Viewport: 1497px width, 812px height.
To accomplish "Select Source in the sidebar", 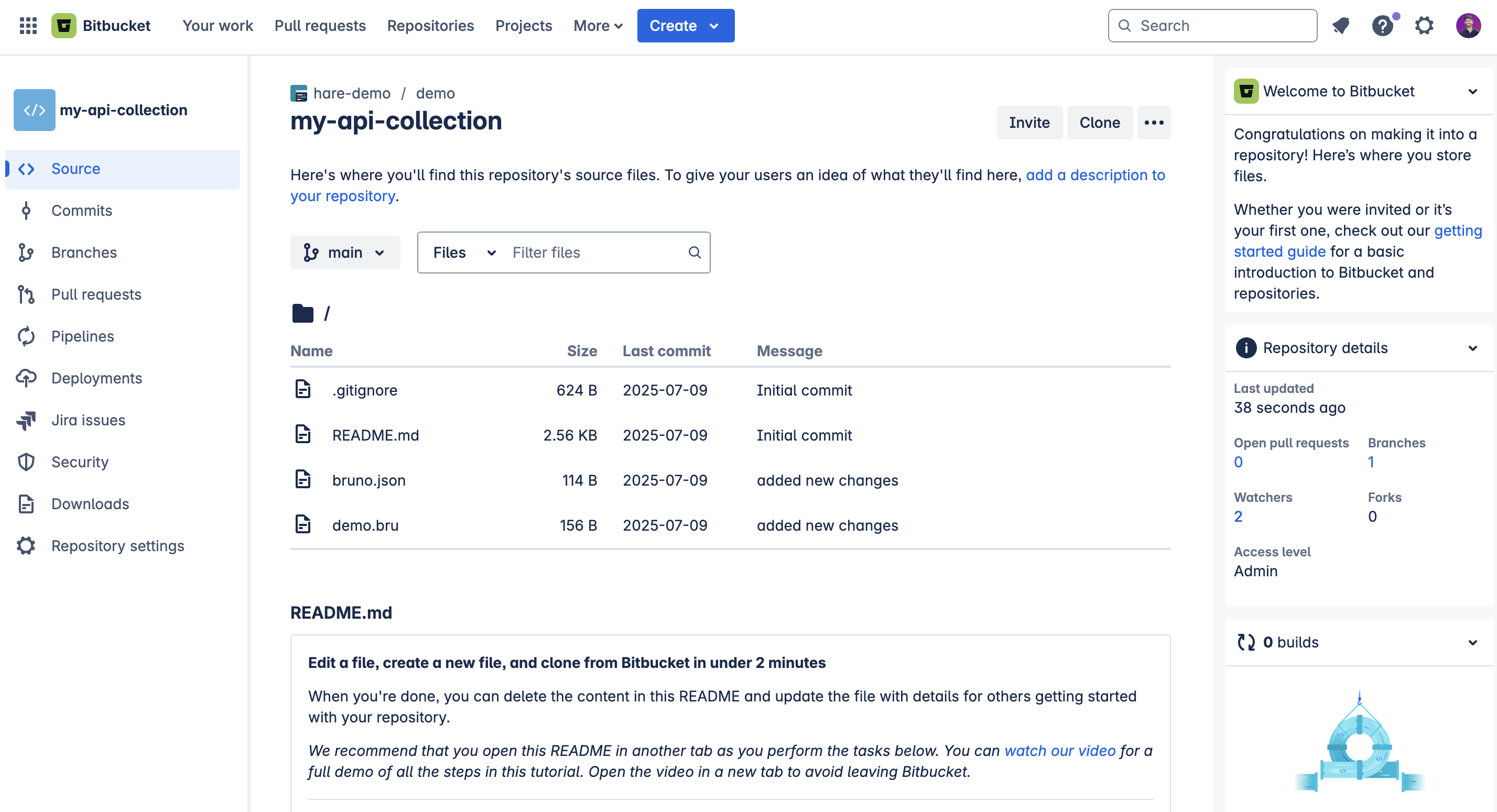I will point(123,169).
